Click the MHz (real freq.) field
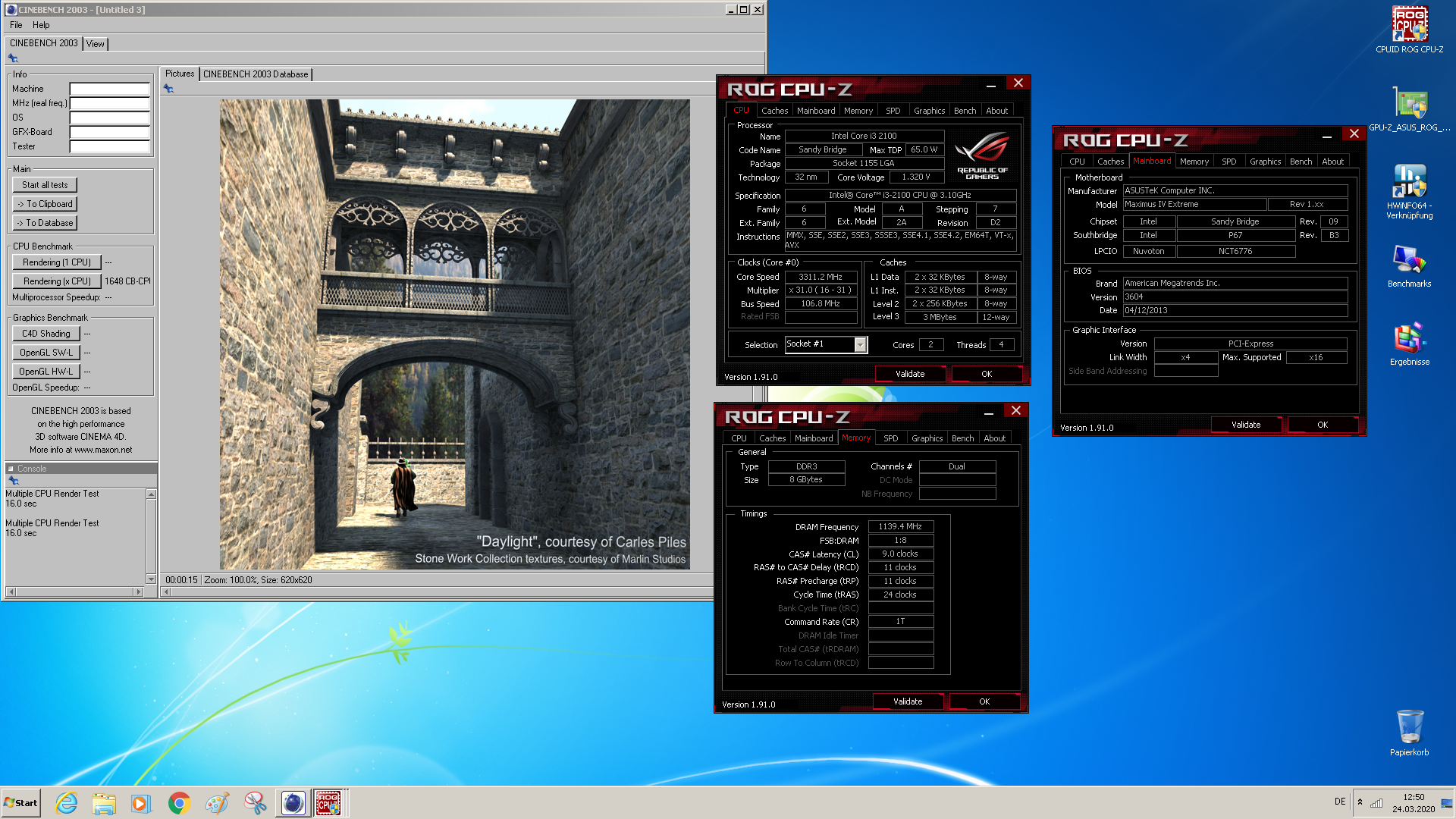Viewport: 1456px width, 819px height. [110, 103]
